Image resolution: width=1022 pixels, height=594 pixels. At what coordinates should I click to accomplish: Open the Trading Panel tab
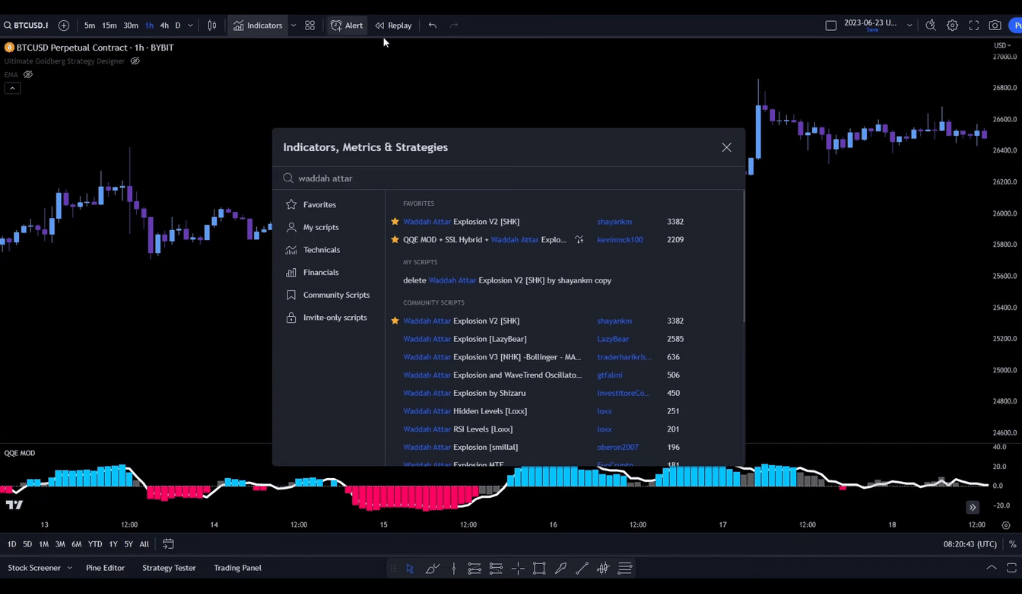[x=237, y=568]
